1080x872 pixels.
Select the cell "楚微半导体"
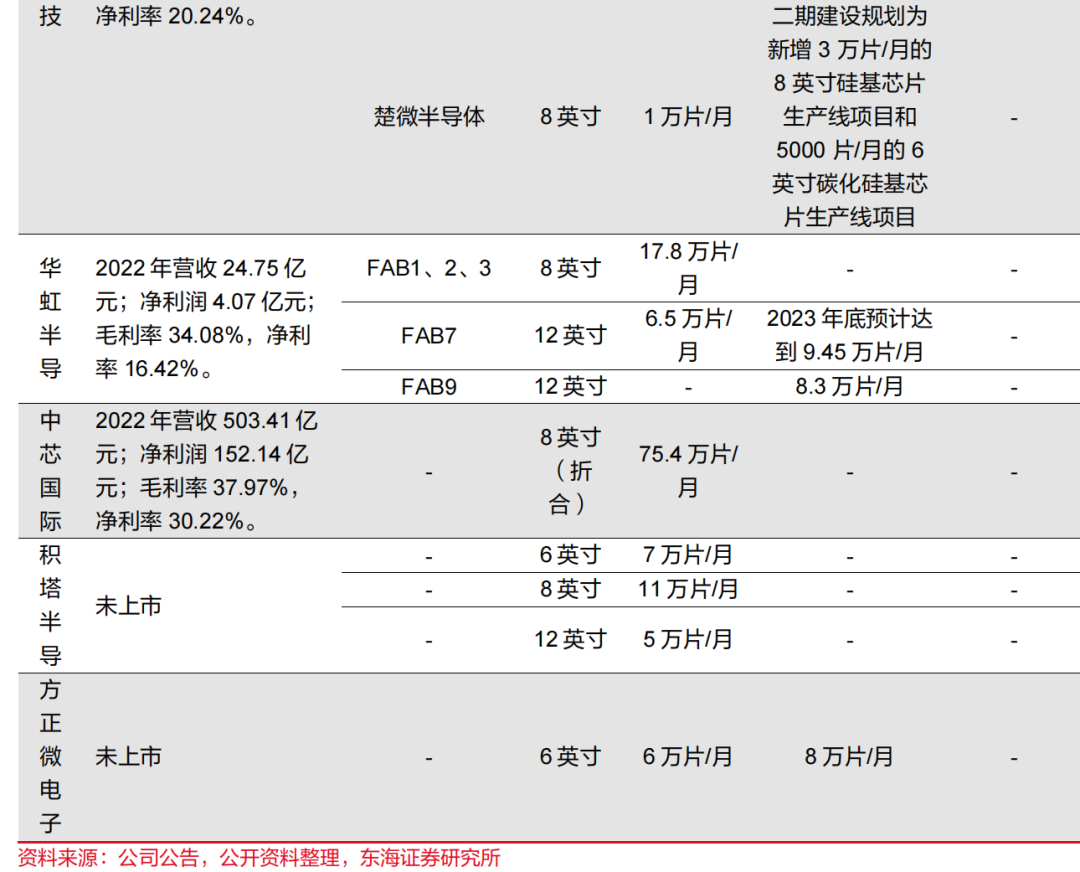click(429, 117)
